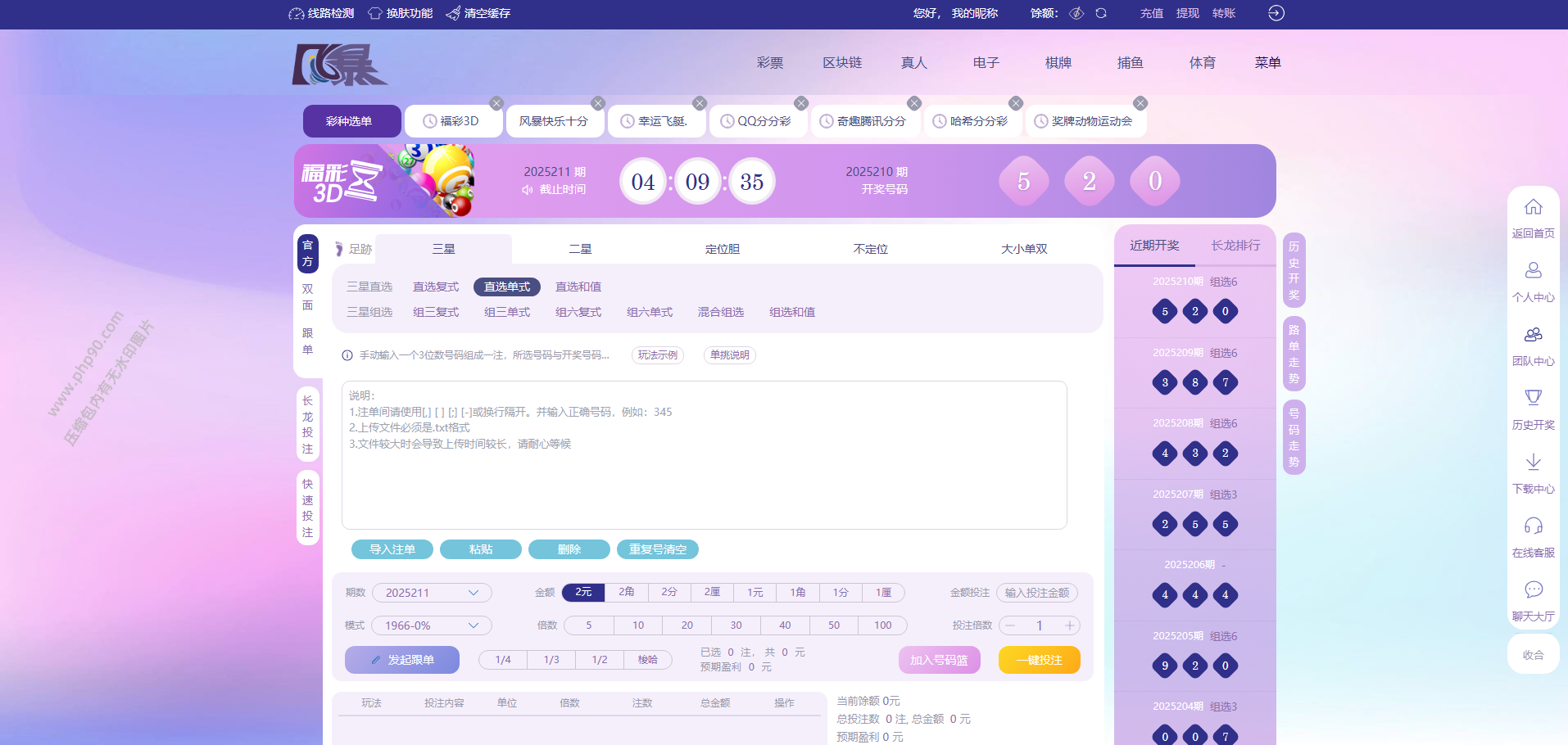This screenshot has height=745, width=1568.
Task: Close the 福彩3D lottery tab
Action: click(x=496, y=103)
